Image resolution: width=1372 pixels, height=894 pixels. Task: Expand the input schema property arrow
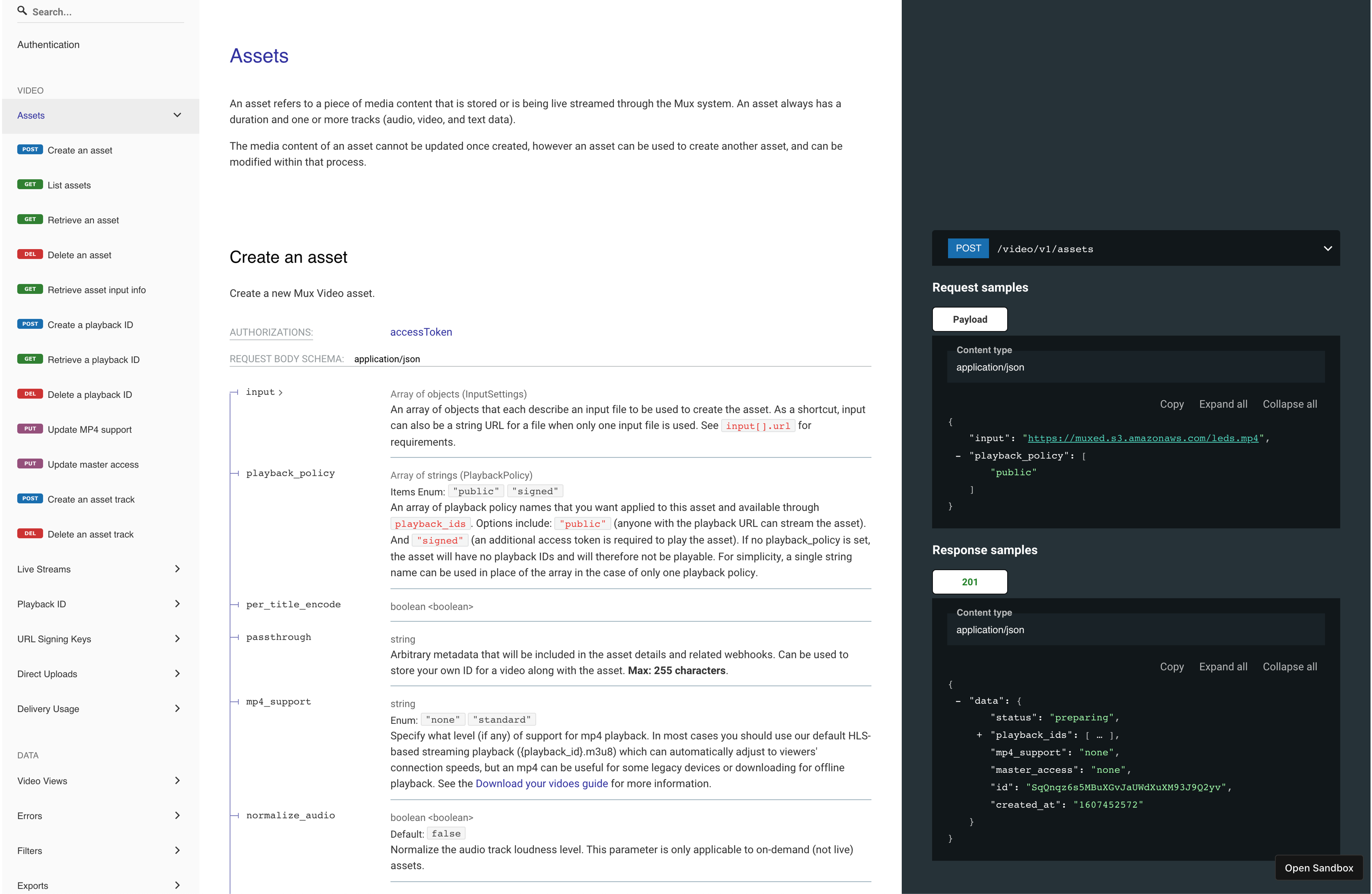281,393
